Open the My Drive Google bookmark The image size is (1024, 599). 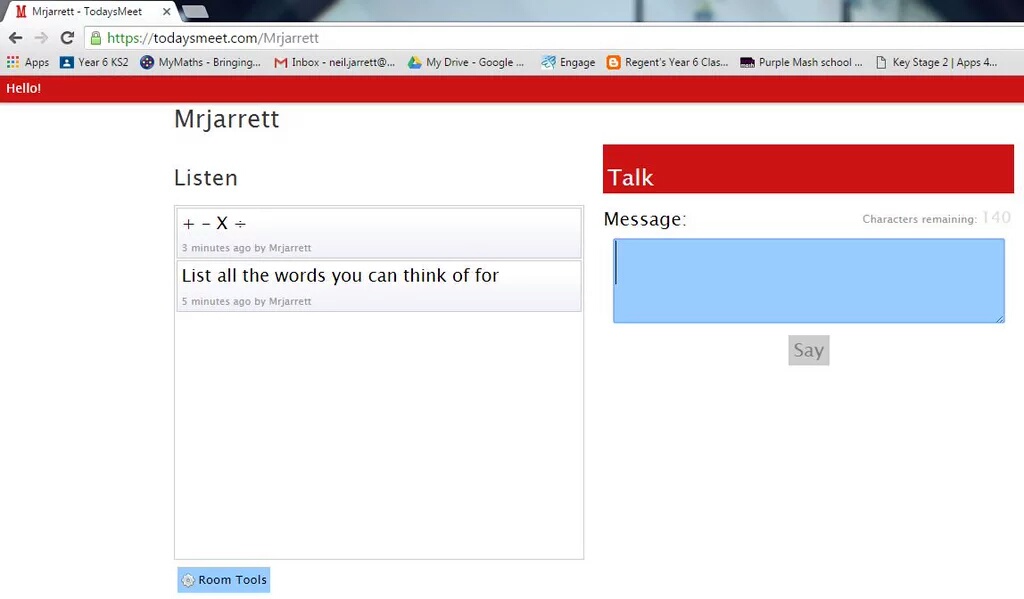click(466, 62)
